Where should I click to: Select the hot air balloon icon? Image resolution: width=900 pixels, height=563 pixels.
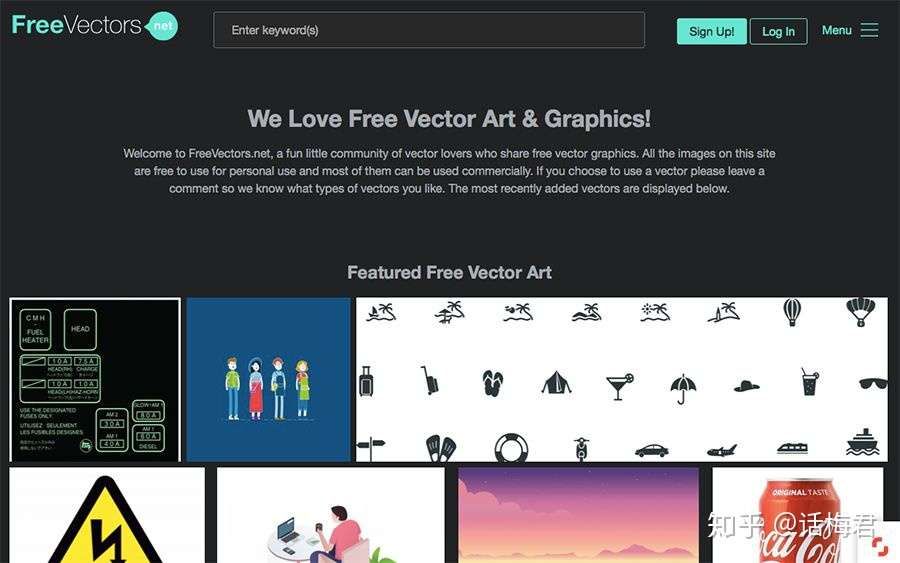coord(792,313)
